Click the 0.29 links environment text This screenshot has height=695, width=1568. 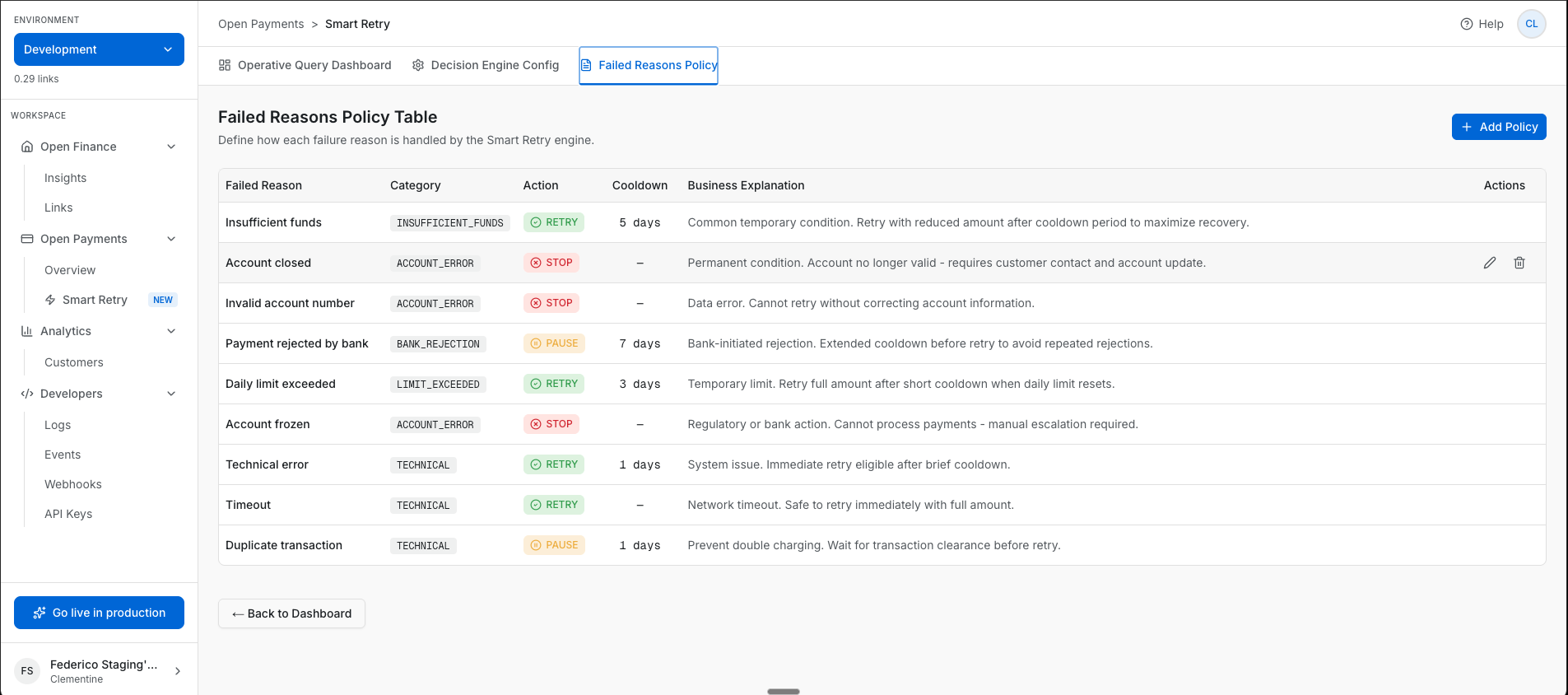tap(36, 79)
